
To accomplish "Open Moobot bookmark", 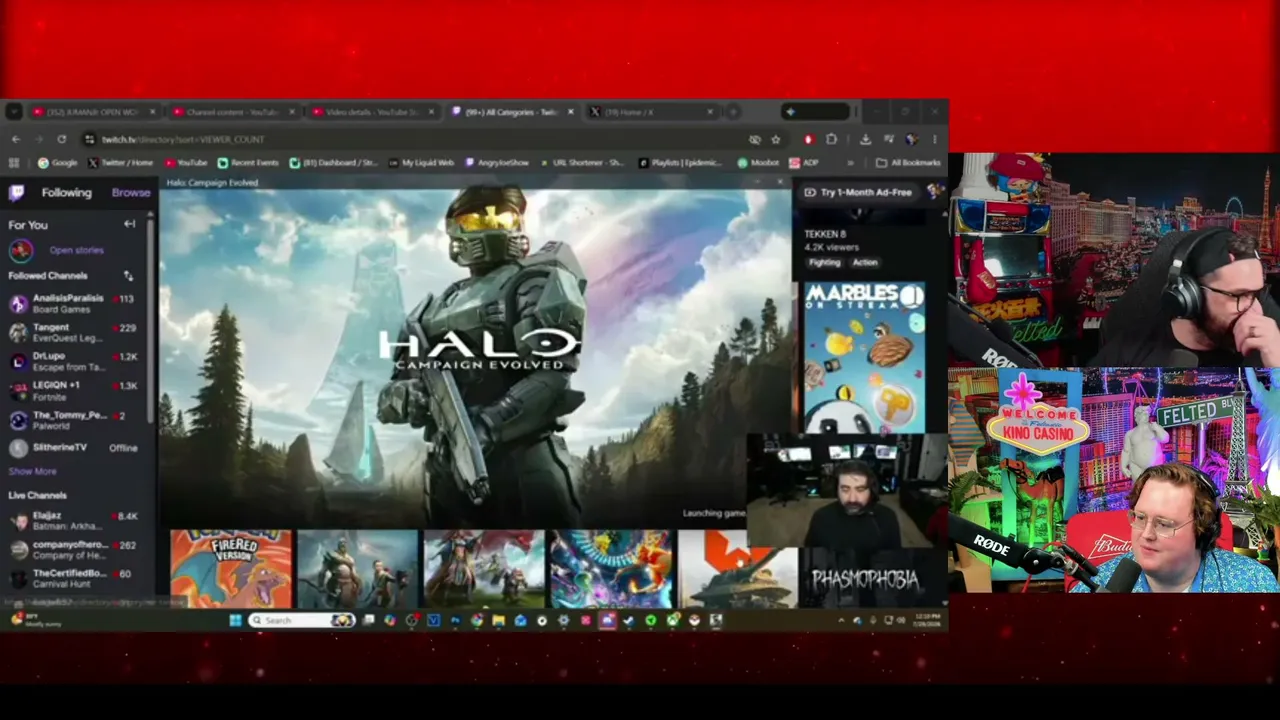I will (x=758, y=163).
